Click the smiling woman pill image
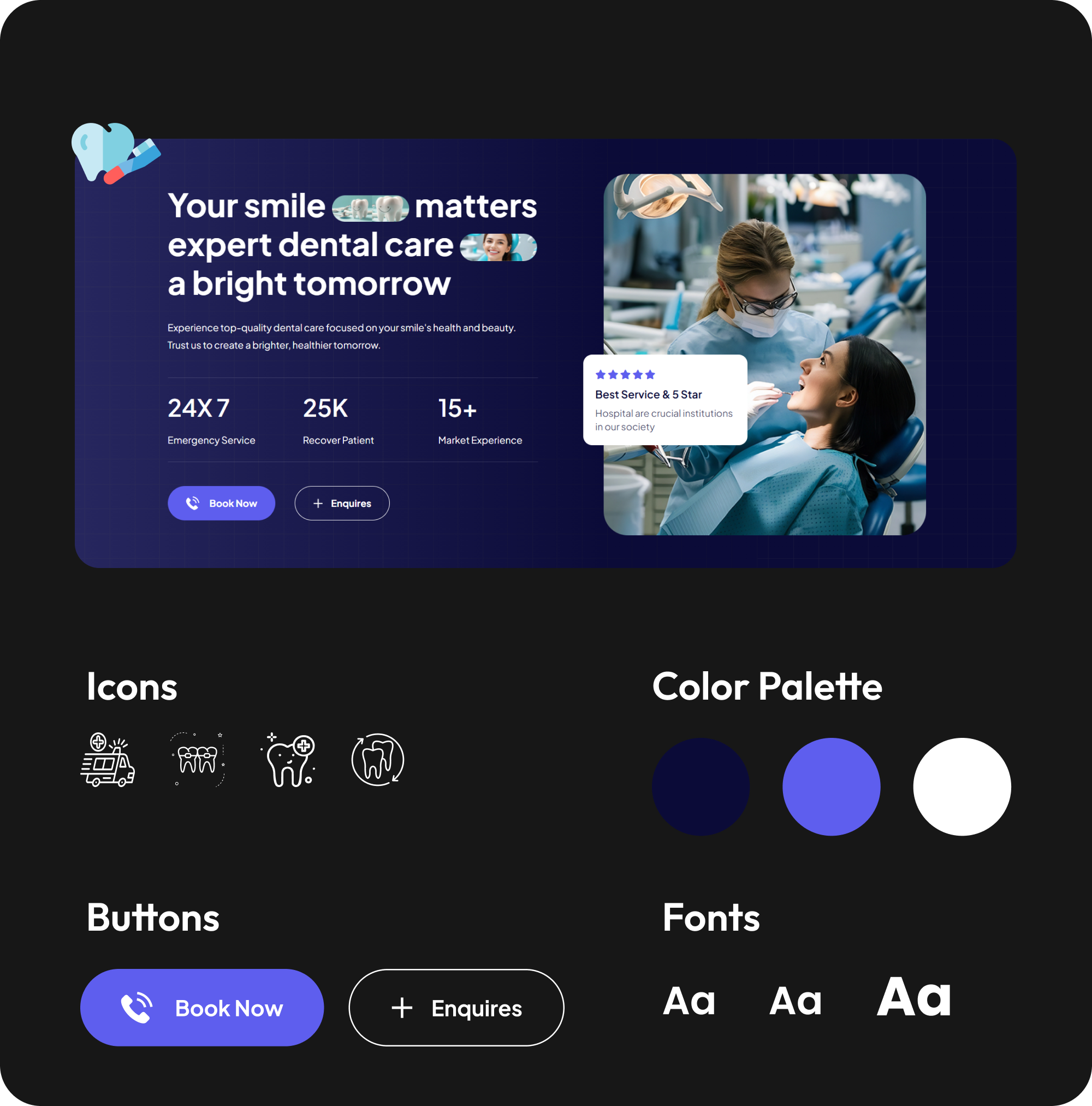 pos(498,247)
